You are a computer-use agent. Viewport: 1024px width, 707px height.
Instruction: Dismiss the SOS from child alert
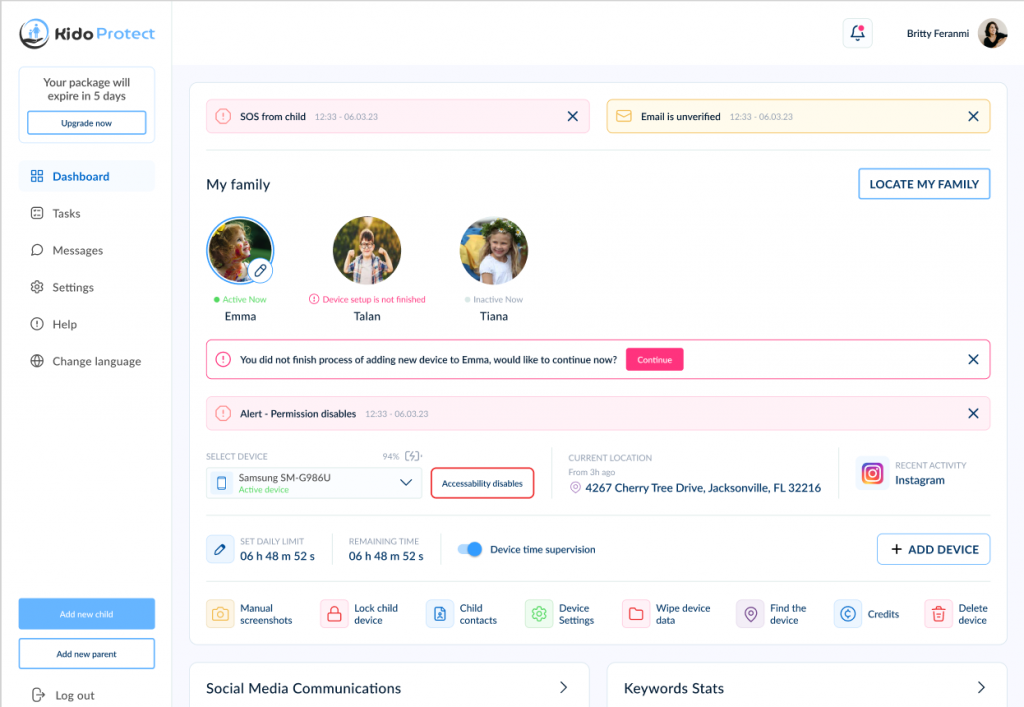point(573,116)
